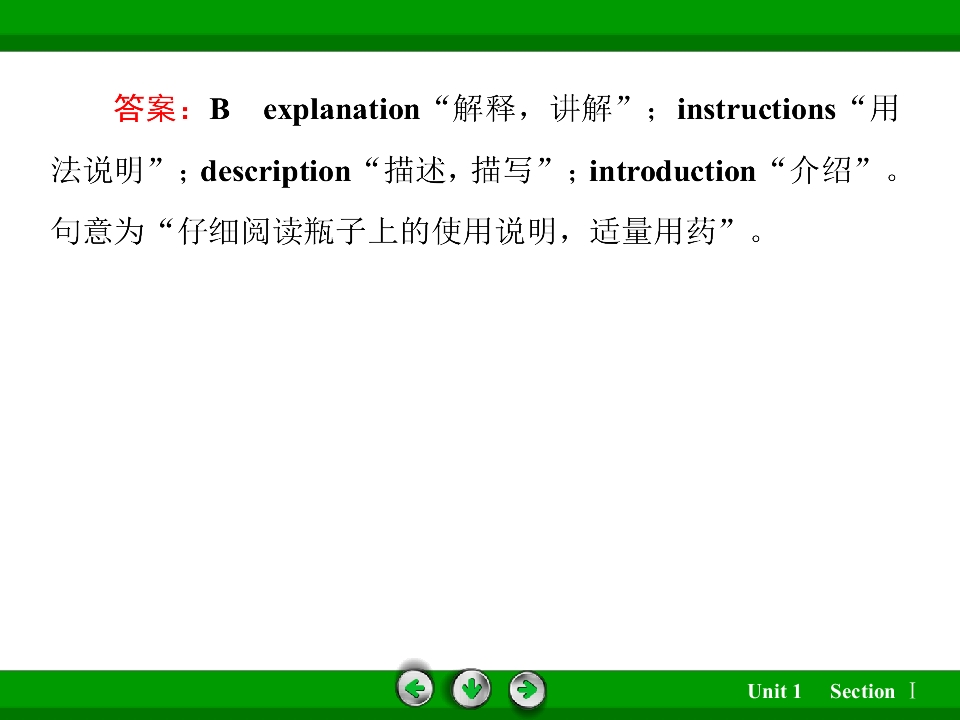Screen dimensions: 960x720
Task: Click the bold word description
Action: (x=276, y=172)
